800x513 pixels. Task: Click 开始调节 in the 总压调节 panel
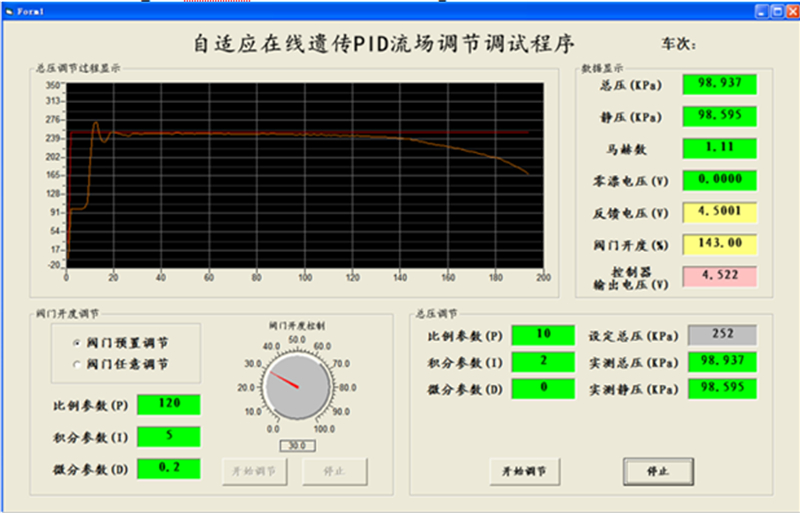point(525,470)
